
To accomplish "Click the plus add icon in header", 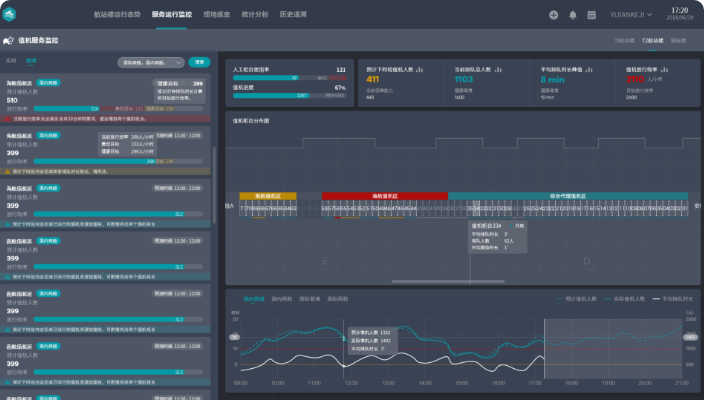I will (554, 15).
